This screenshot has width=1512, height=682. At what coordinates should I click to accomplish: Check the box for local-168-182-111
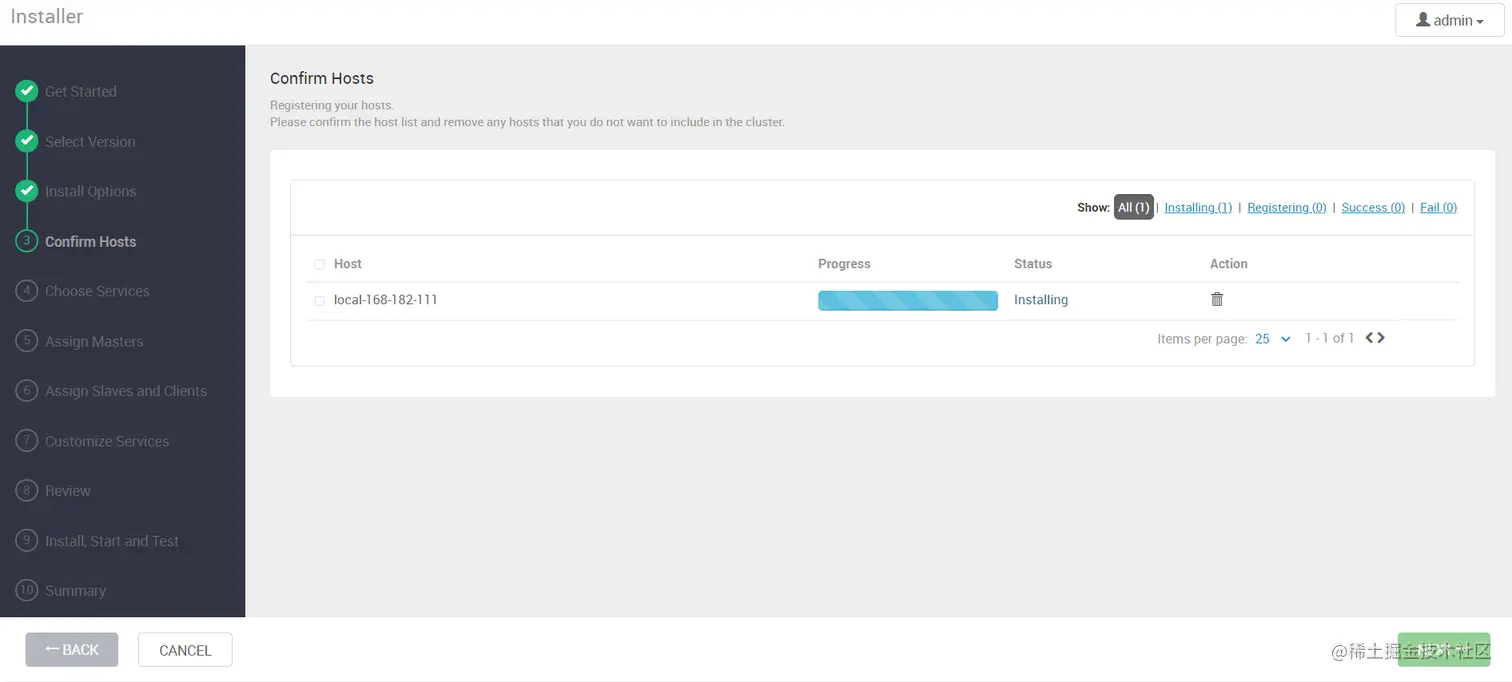click(319, 300)
